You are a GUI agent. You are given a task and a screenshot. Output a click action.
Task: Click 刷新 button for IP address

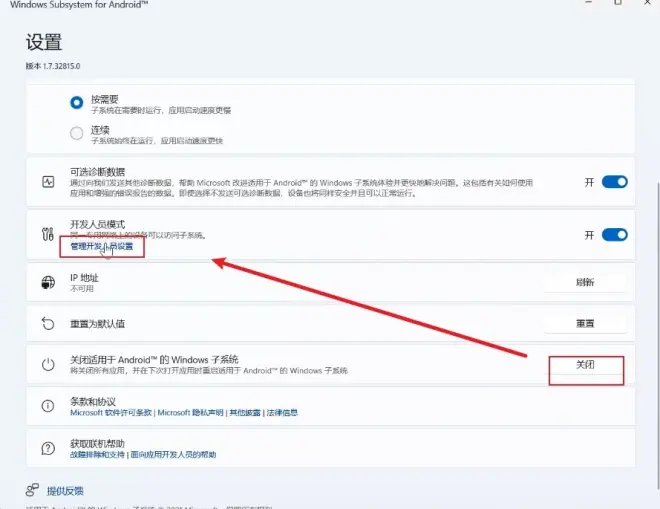tap(585, 282)
